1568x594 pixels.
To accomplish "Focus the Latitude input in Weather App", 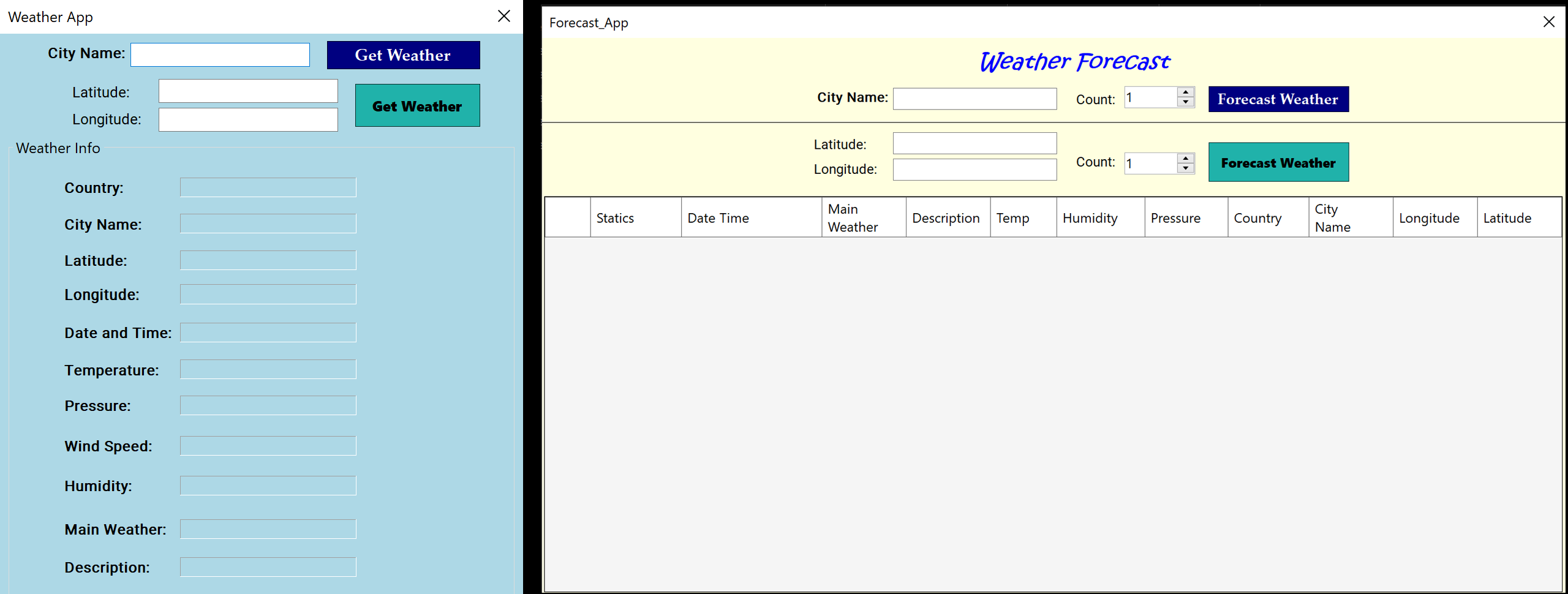I will [248, 91].
